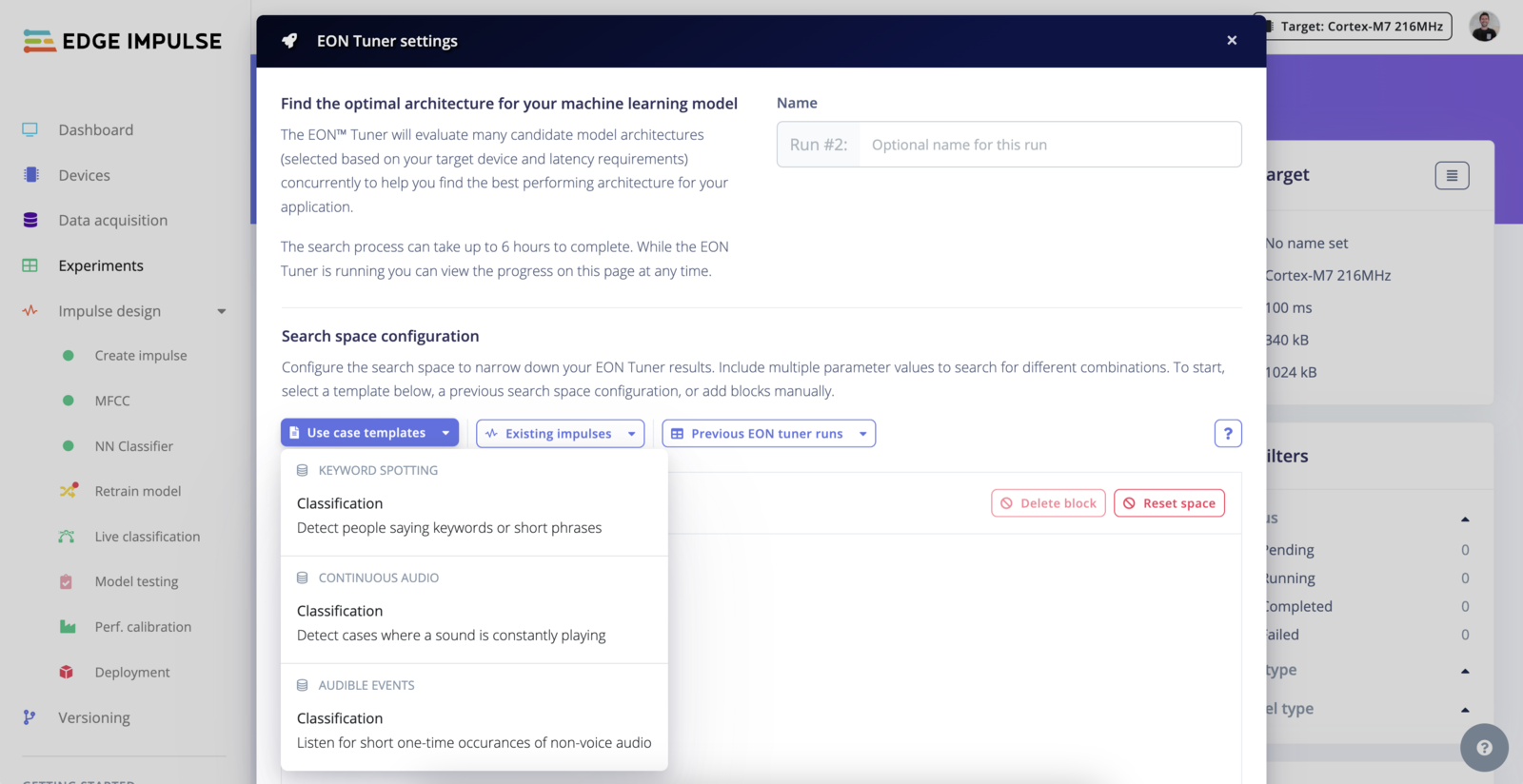Open Retrain model page link

[x=138, y=491]
